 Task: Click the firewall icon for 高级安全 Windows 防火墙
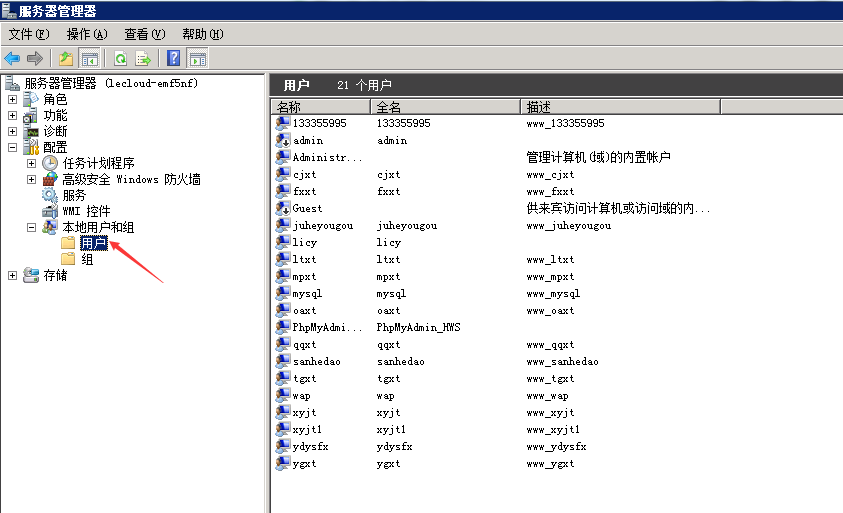(50, 179)
